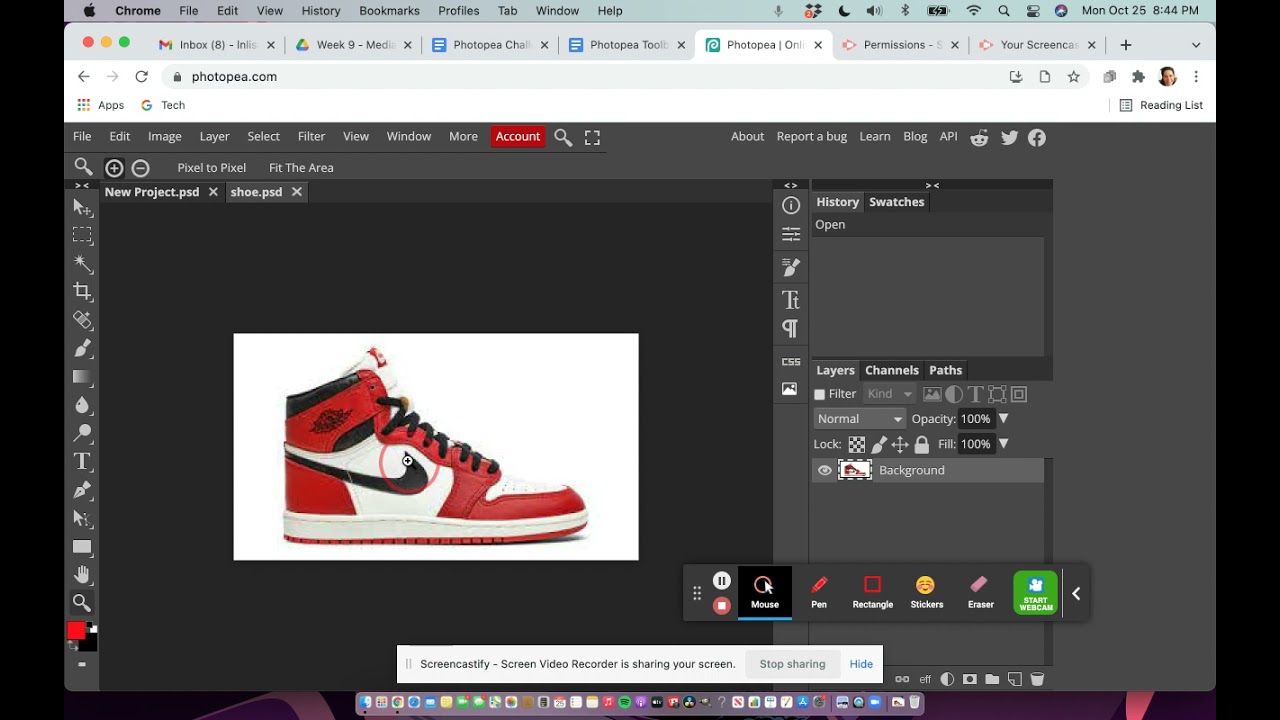Select the Magic Wand tool
1280x720 pixels.
click(x=83, y=264)
